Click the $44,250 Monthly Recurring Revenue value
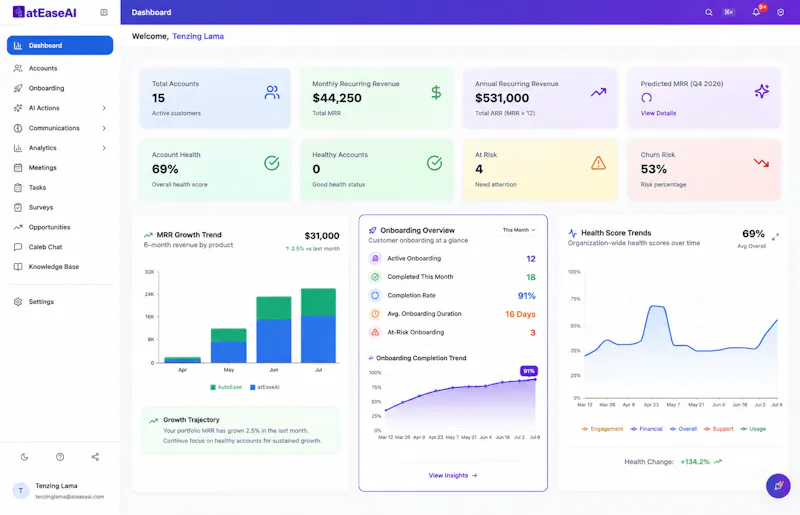This screenshot has height=515, width=800. 337,98
